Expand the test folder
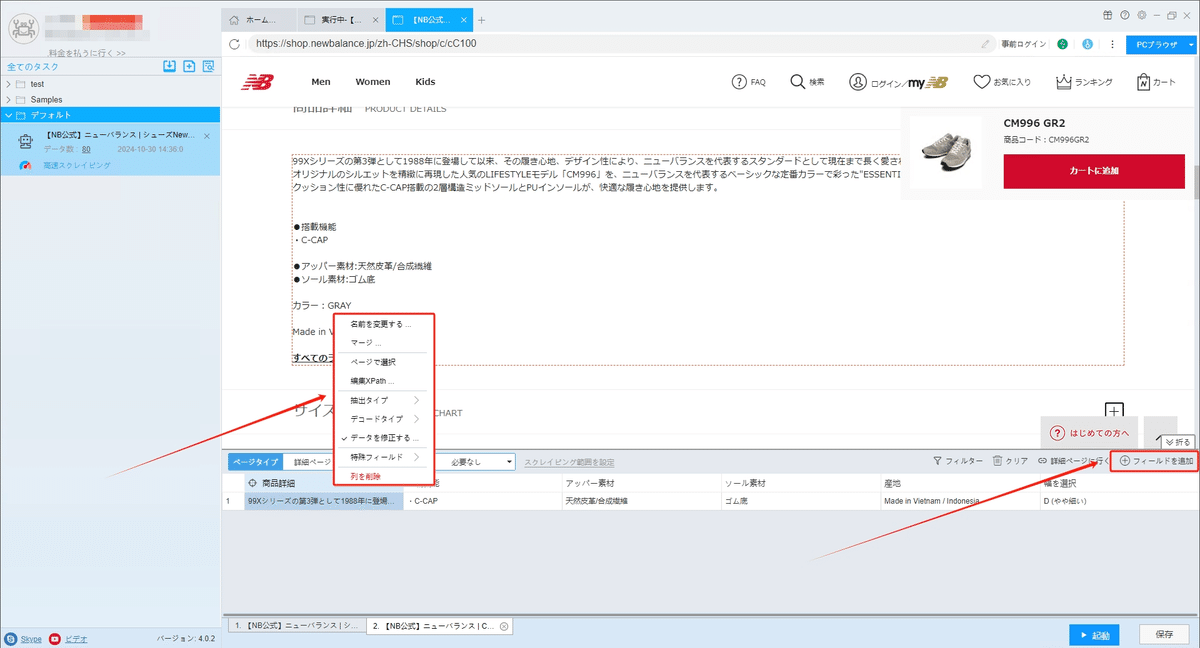This screenshot has height=648, width=1200. [8, 84]
